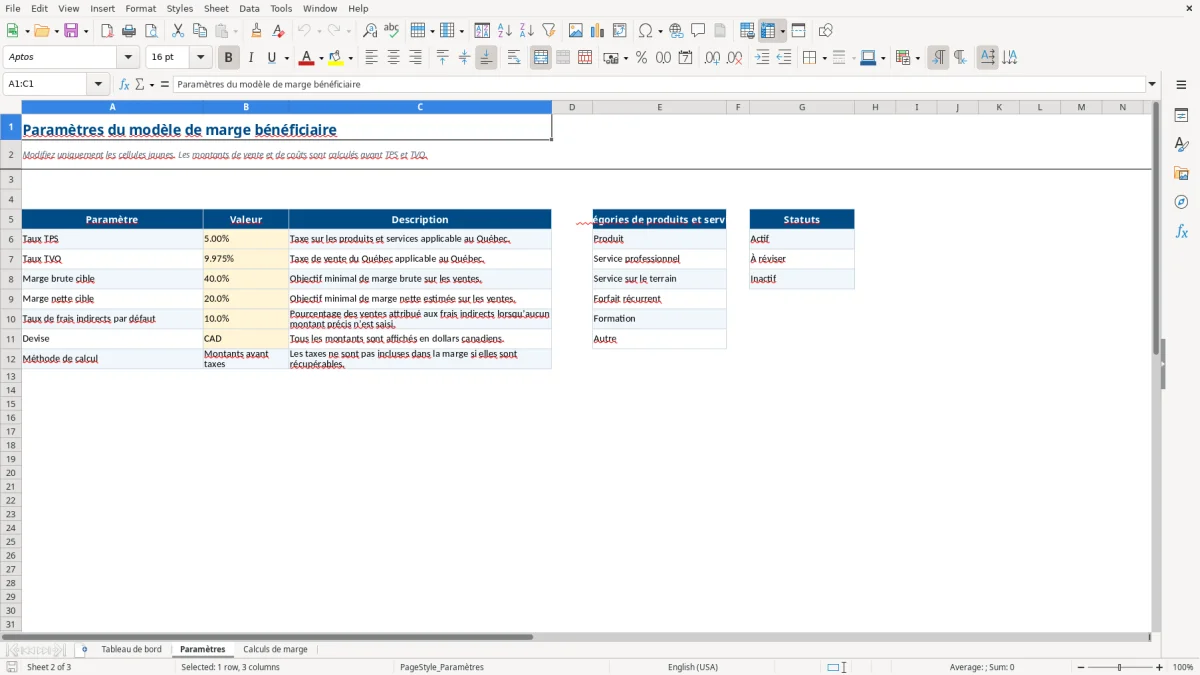
Task: Center the cell text horizontally
Action: pyautogui.click(x=394, y=58)
